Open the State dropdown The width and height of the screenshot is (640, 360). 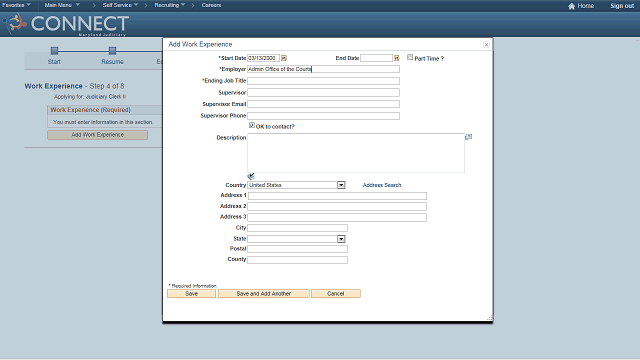tap(341, 239)
